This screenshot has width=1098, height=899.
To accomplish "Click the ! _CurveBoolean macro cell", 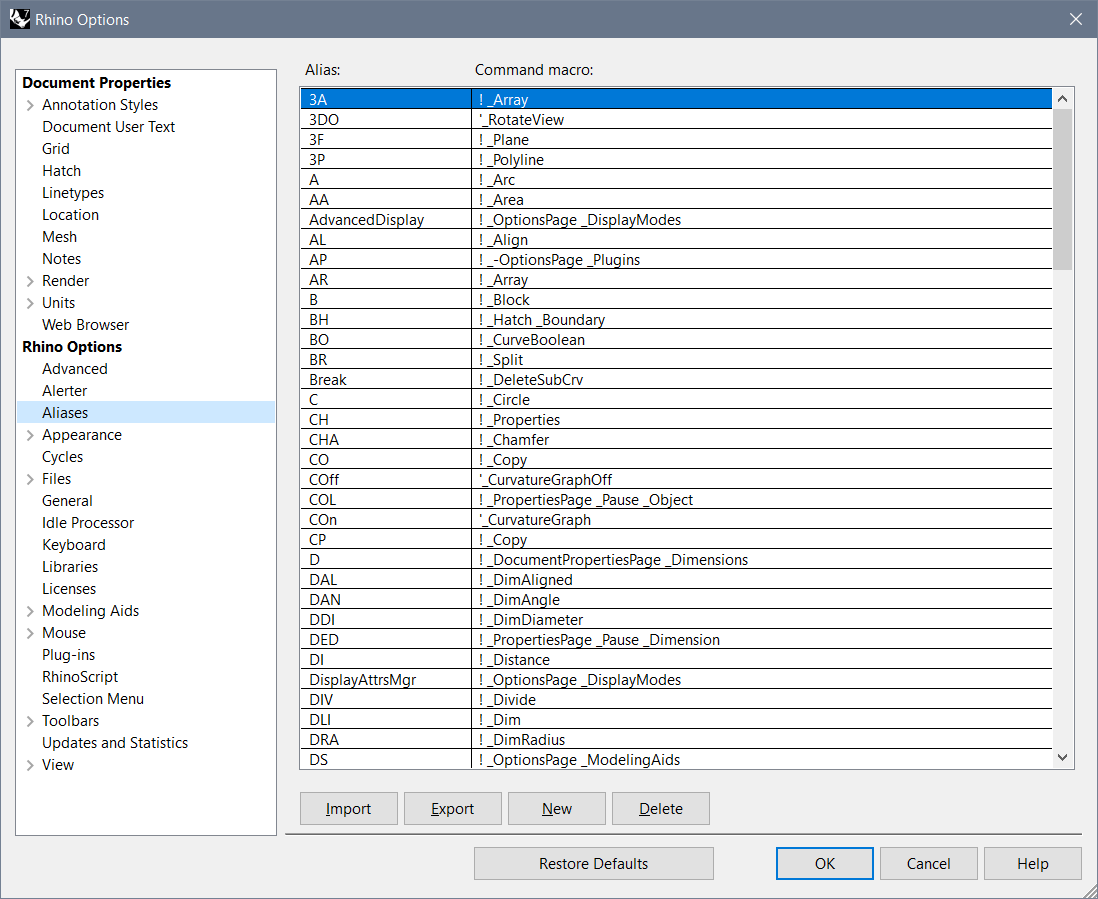I will 762,340.
